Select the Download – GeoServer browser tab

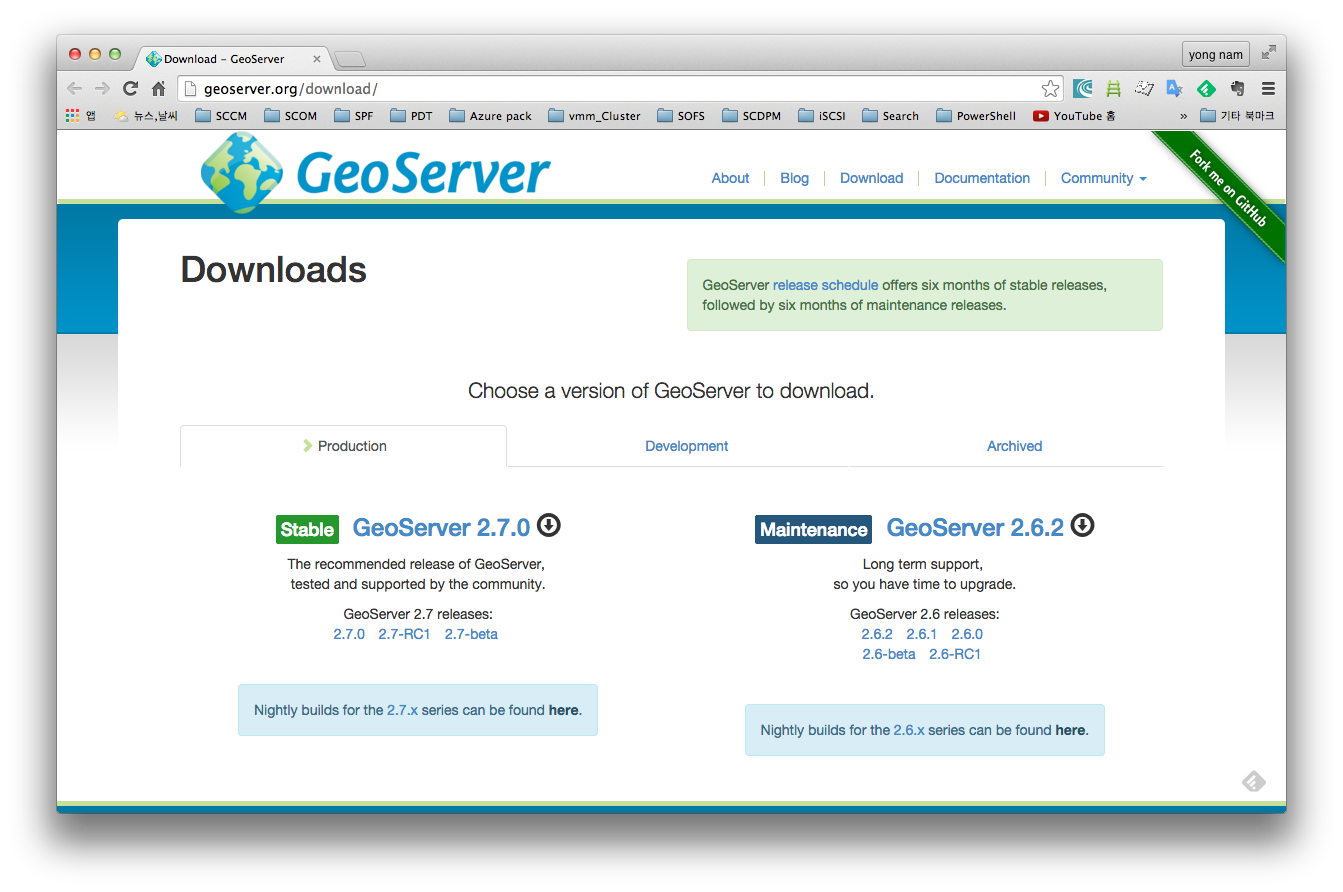click(232, 58)
